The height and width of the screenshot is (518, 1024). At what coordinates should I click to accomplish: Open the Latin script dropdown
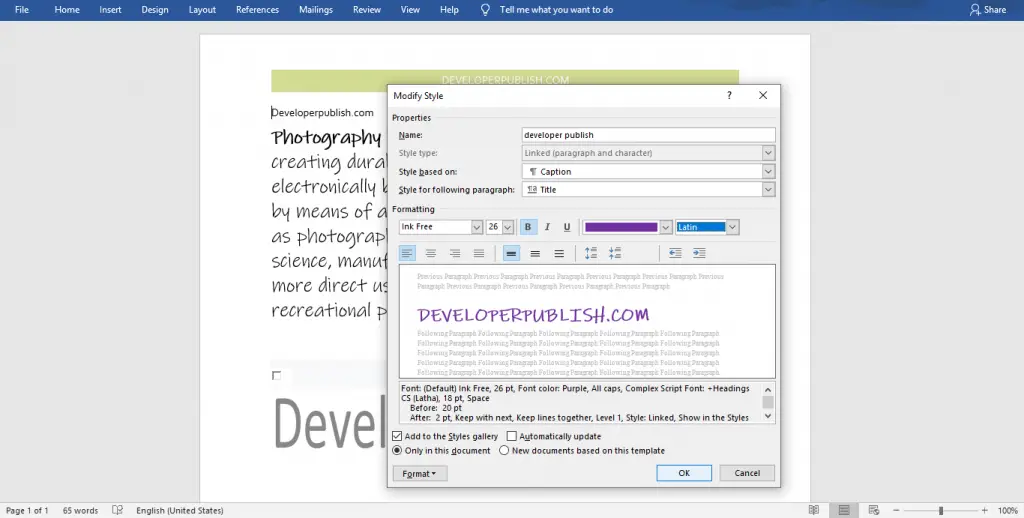733,227
